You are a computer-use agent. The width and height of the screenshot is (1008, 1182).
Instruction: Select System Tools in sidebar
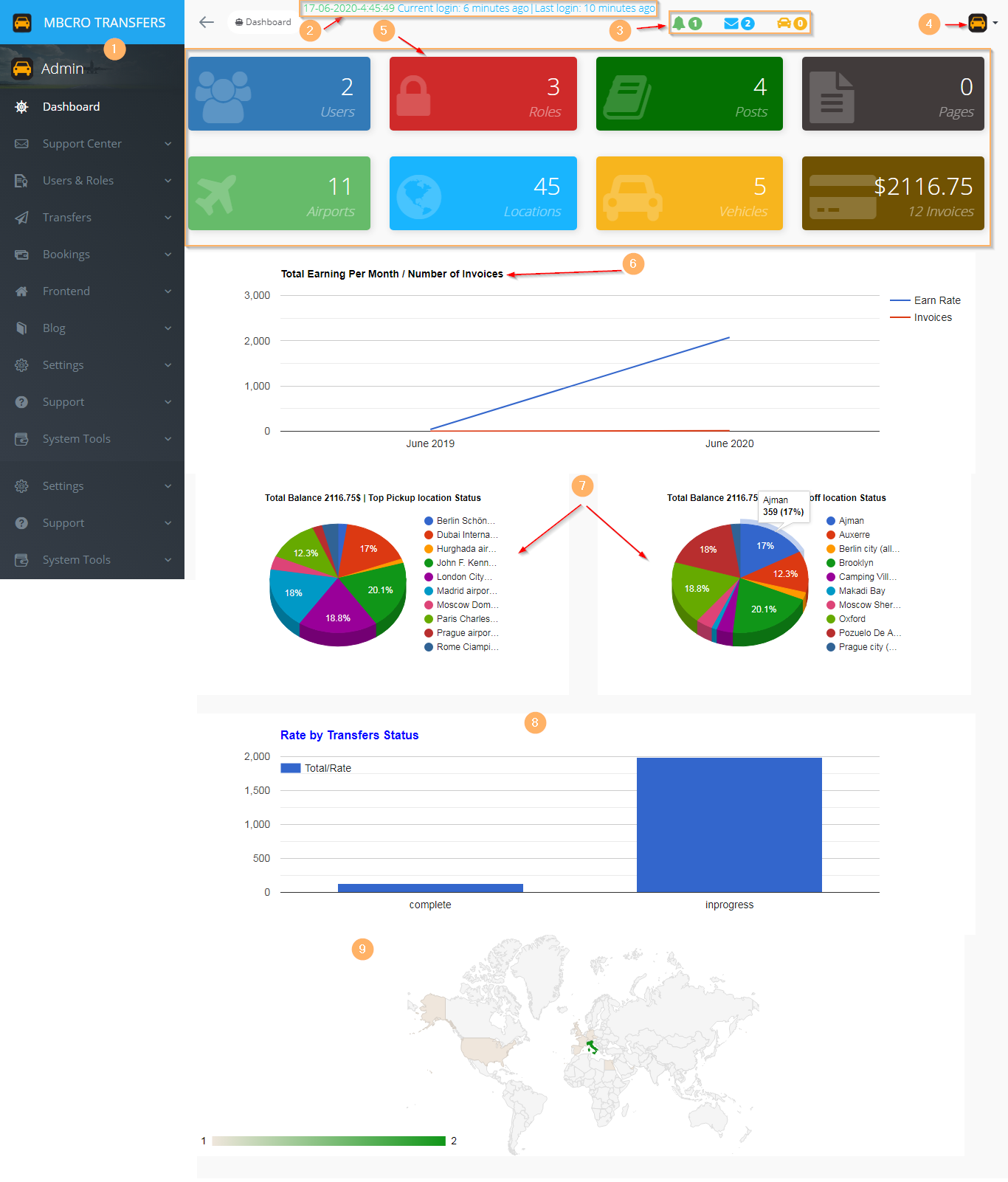coord(77,439)
